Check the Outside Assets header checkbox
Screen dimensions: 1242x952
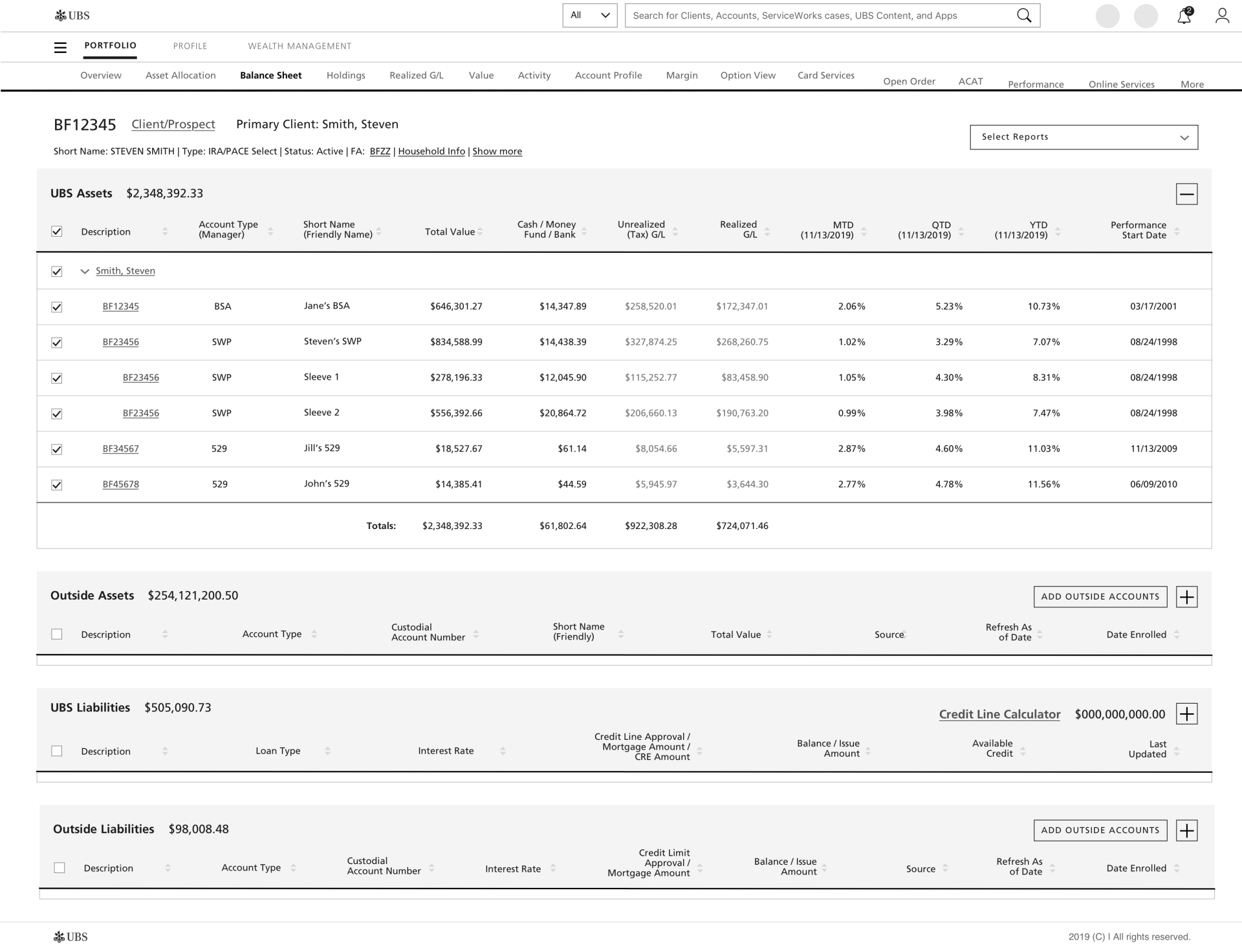57,634
